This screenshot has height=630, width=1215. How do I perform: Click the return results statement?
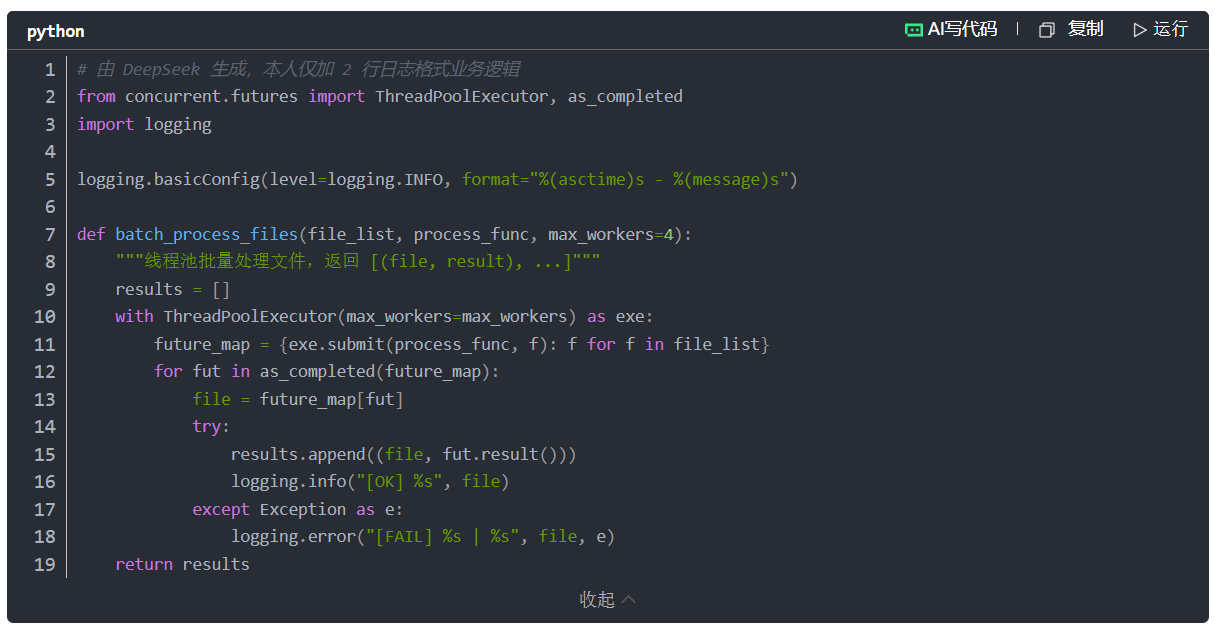pos(182,565)
